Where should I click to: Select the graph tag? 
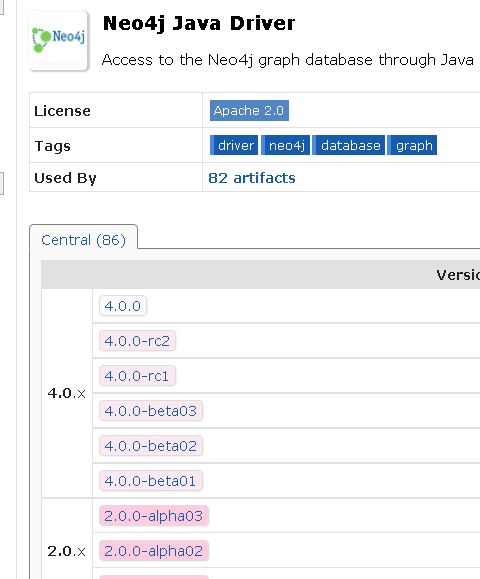pos(412,145)
